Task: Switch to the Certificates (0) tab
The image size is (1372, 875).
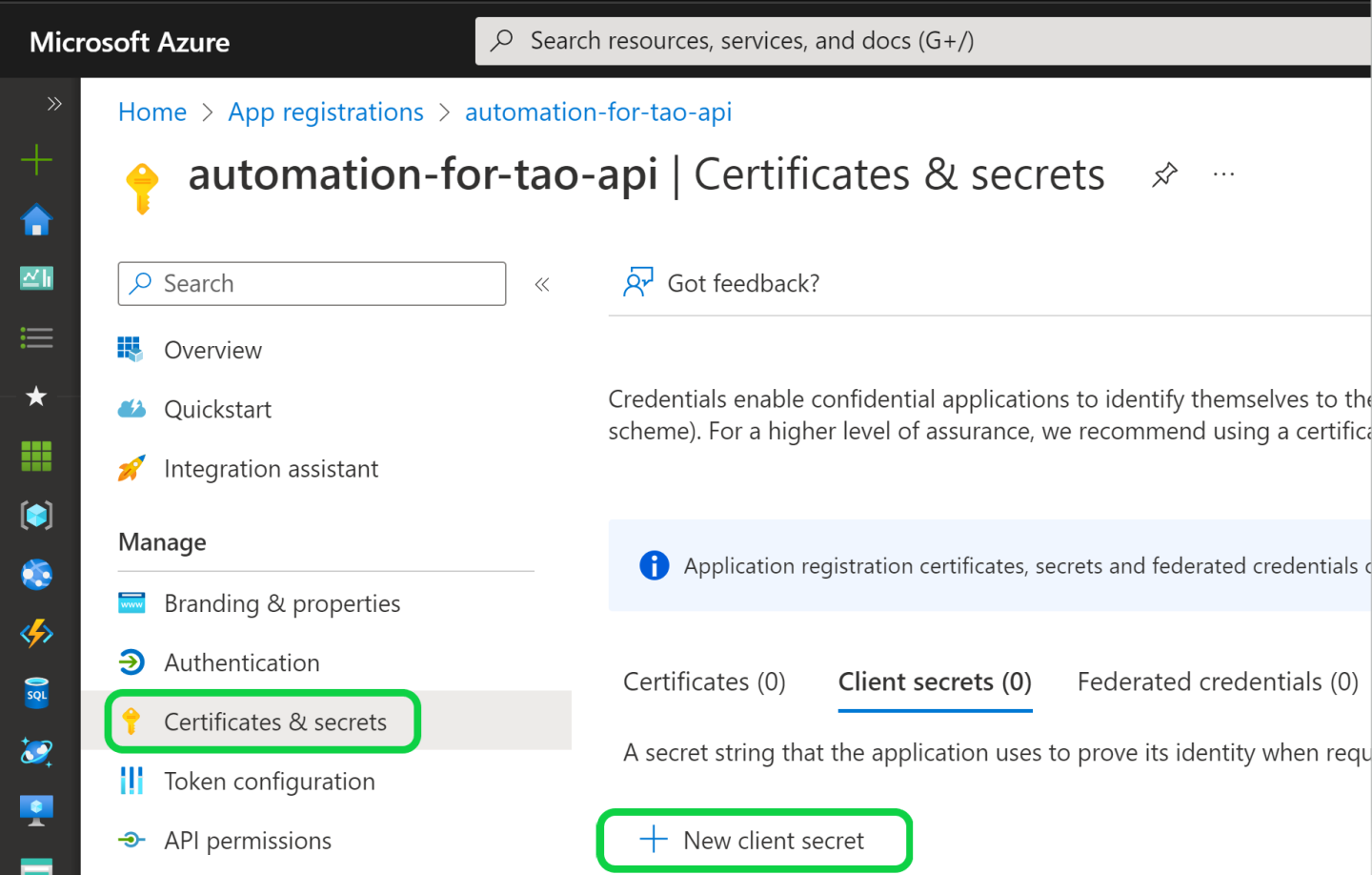Action: [704, 682]
